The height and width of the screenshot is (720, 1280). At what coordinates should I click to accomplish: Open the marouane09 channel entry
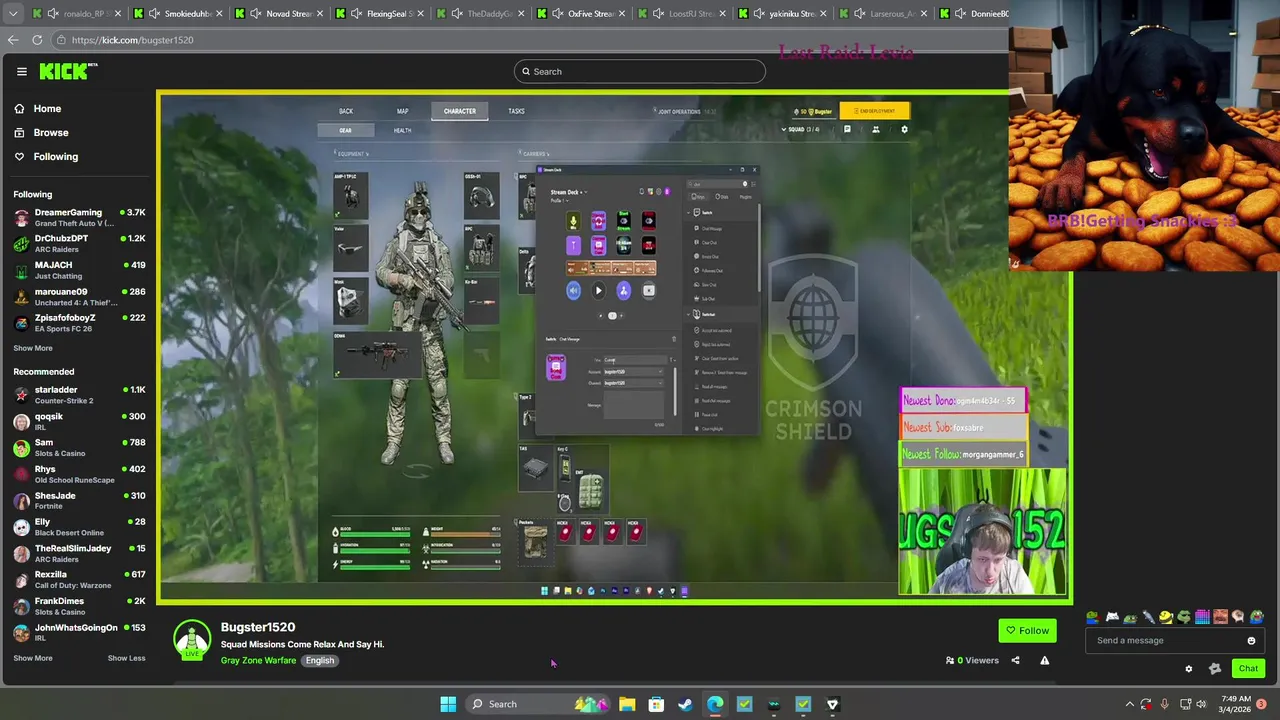80,297
